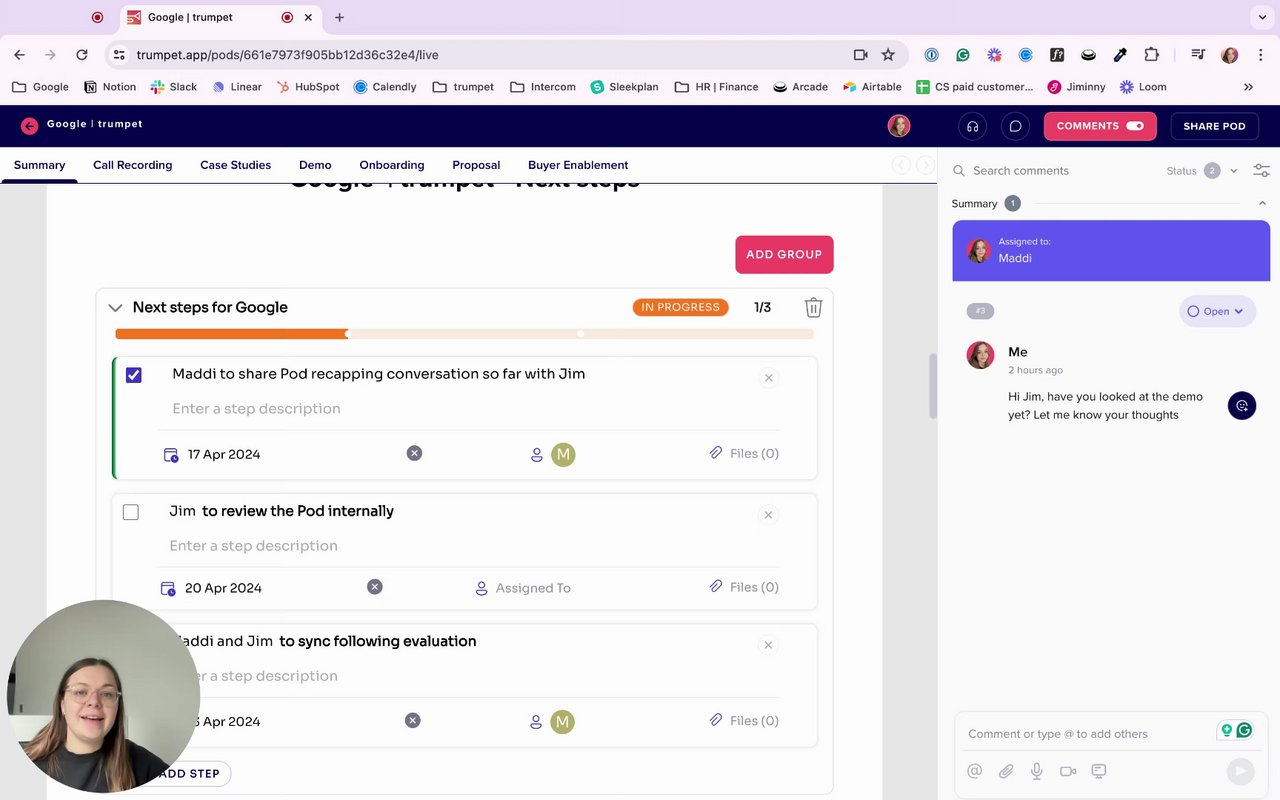Viewport: 1280px width, 800px height.
Task: Click assignee avatar M on third step
Action: 562,721
